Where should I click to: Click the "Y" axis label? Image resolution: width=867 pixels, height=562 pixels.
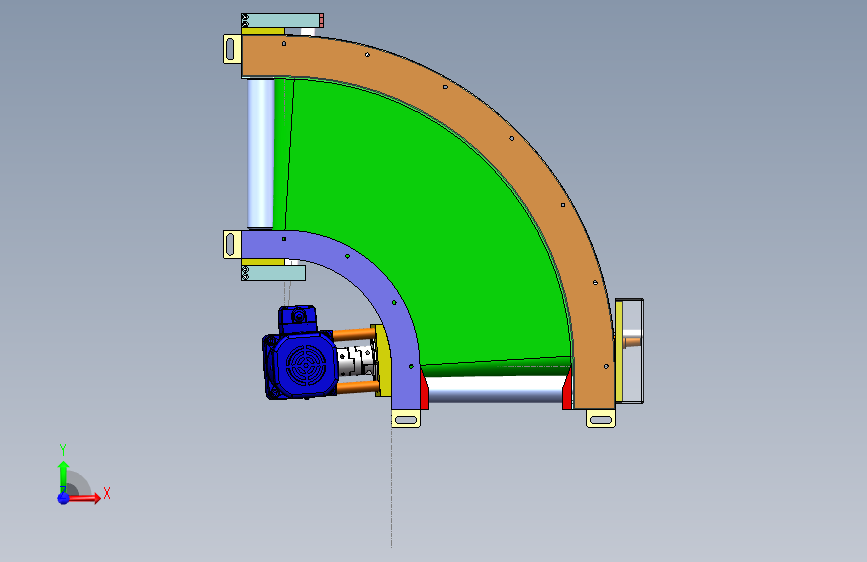coord(63,450)
